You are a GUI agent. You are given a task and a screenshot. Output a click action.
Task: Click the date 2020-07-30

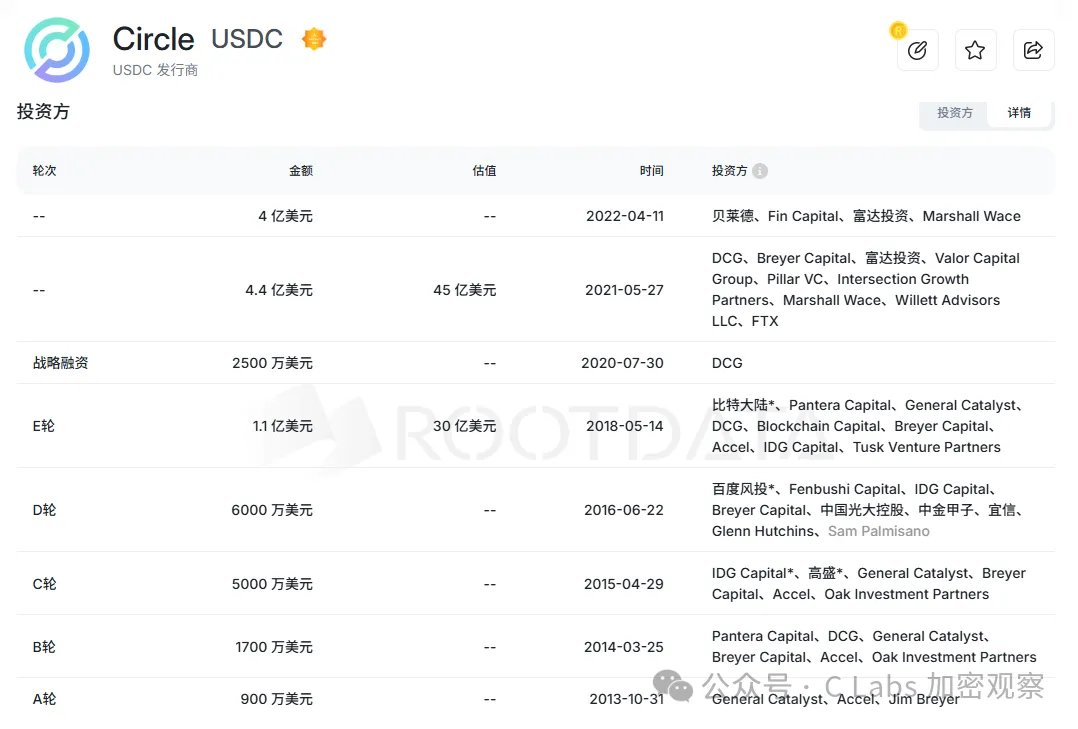tap(622, 363)
